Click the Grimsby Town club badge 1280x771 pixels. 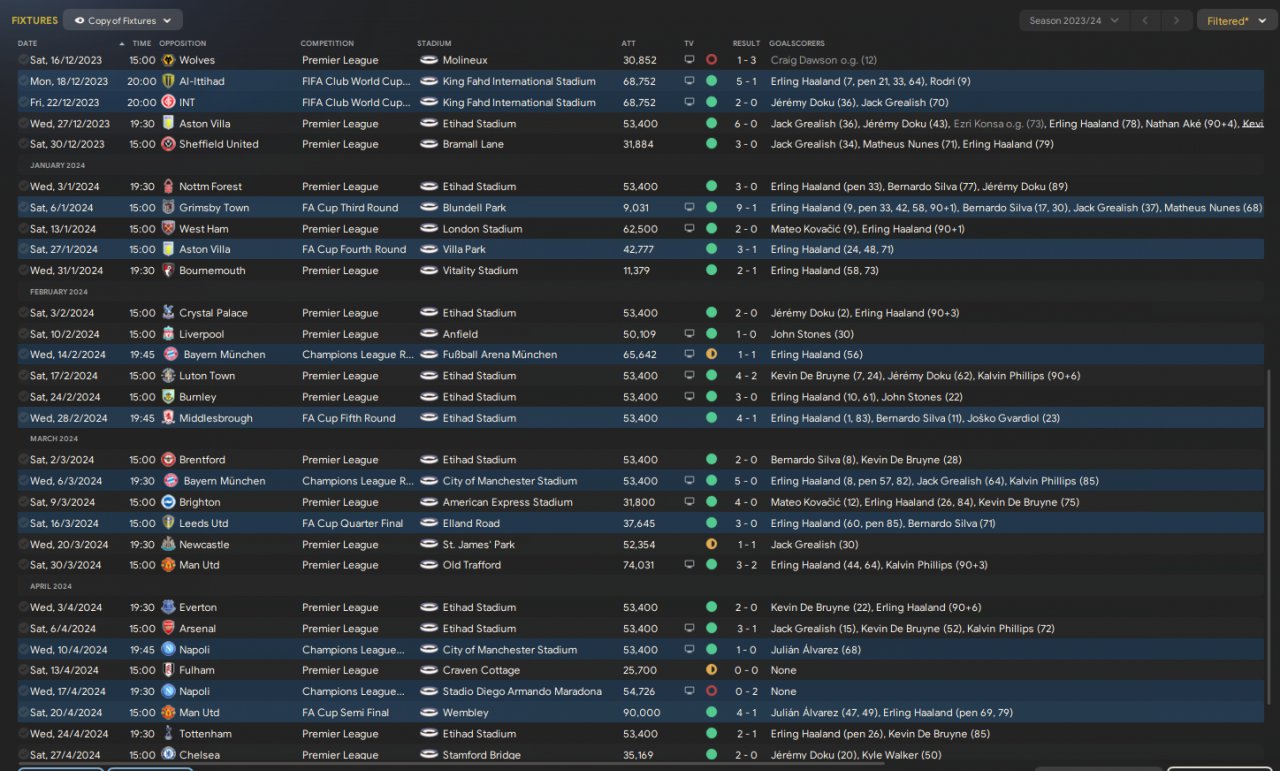168,208
